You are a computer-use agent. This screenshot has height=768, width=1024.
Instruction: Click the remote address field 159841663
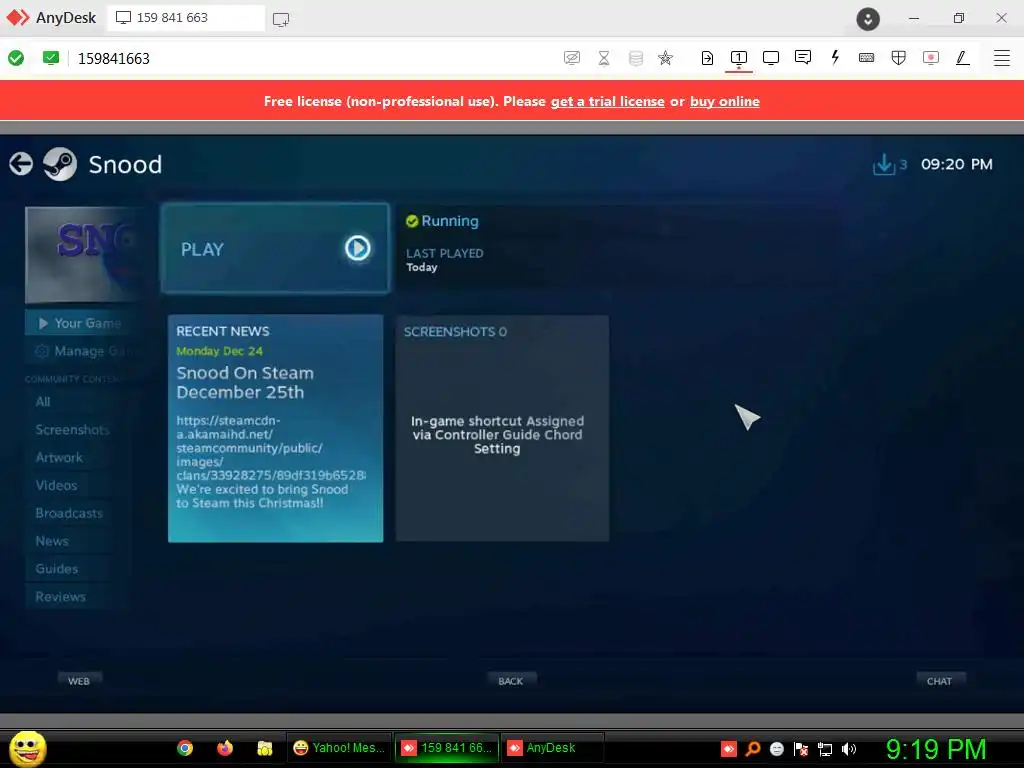point(114,59)
